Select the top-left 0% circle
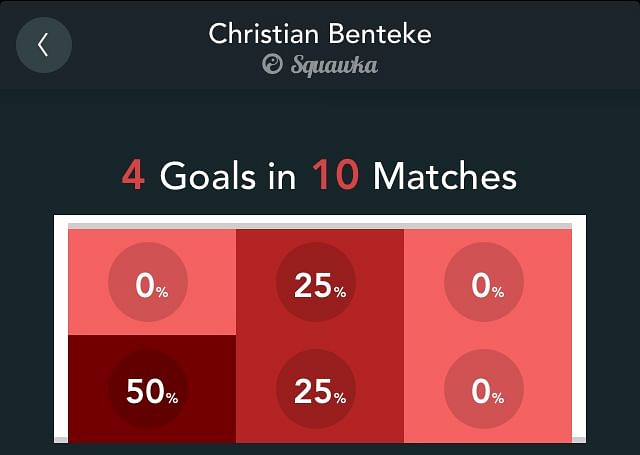Screen dimensions: 640x455 tap(148, 282)
